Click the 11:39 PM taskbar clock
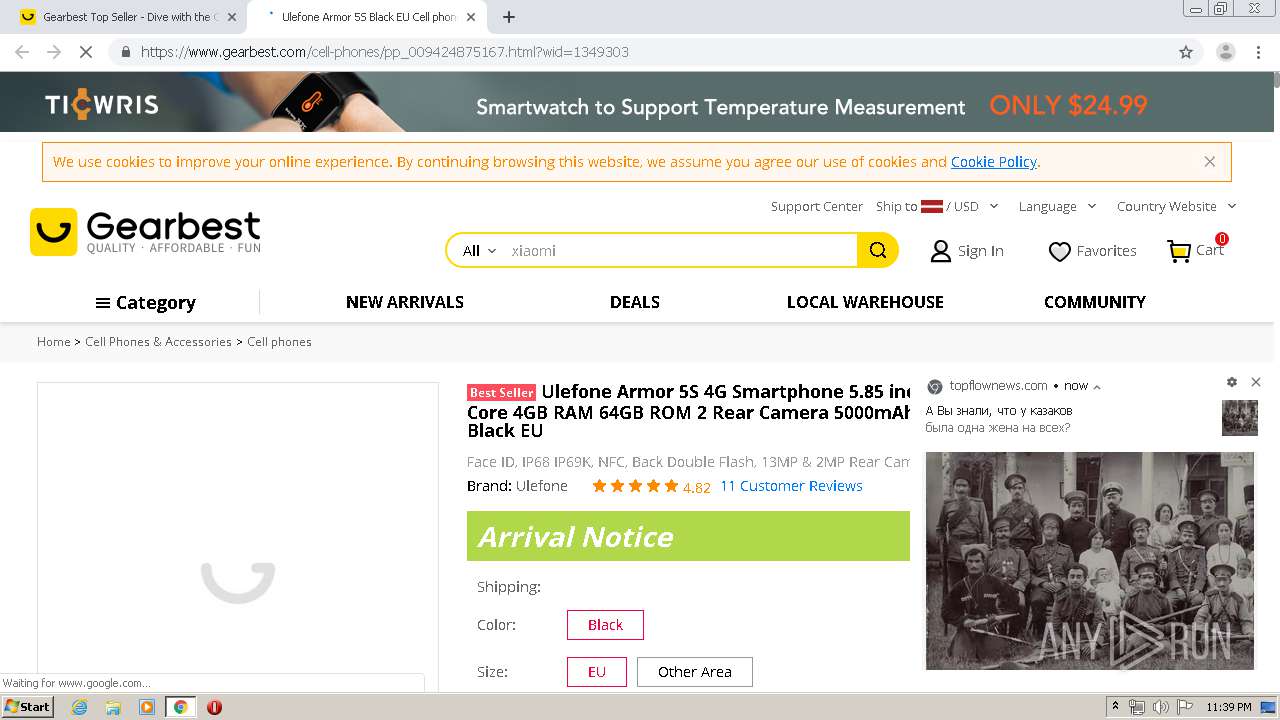 pos(1229,707)
